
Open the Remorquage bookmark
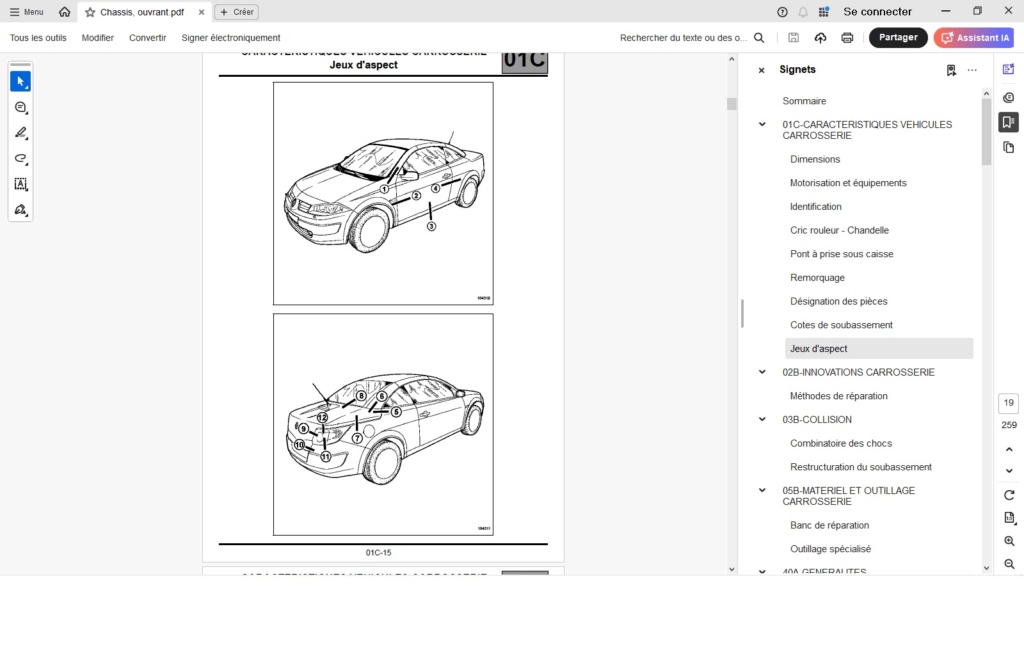(x=817, y=277)
